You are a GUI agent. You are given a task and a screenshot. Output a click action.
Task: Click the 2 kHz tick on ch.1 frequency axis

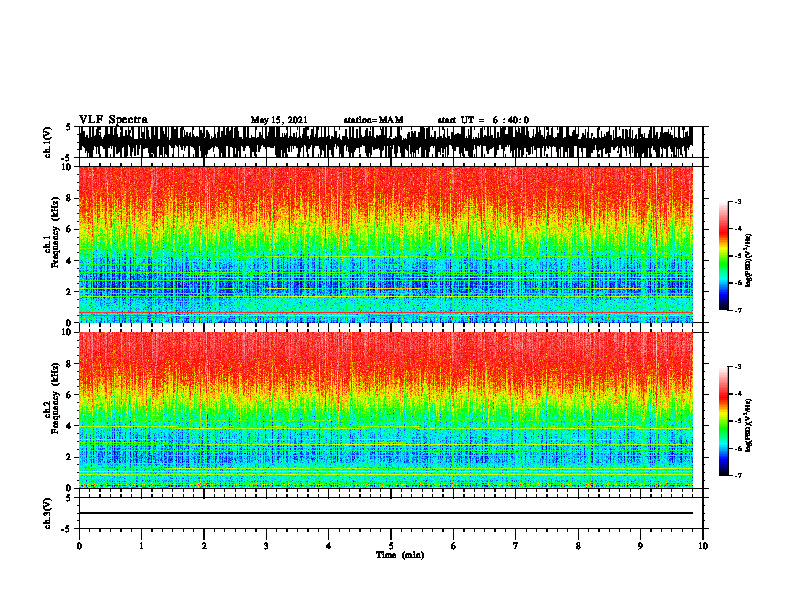click(70, 292)
